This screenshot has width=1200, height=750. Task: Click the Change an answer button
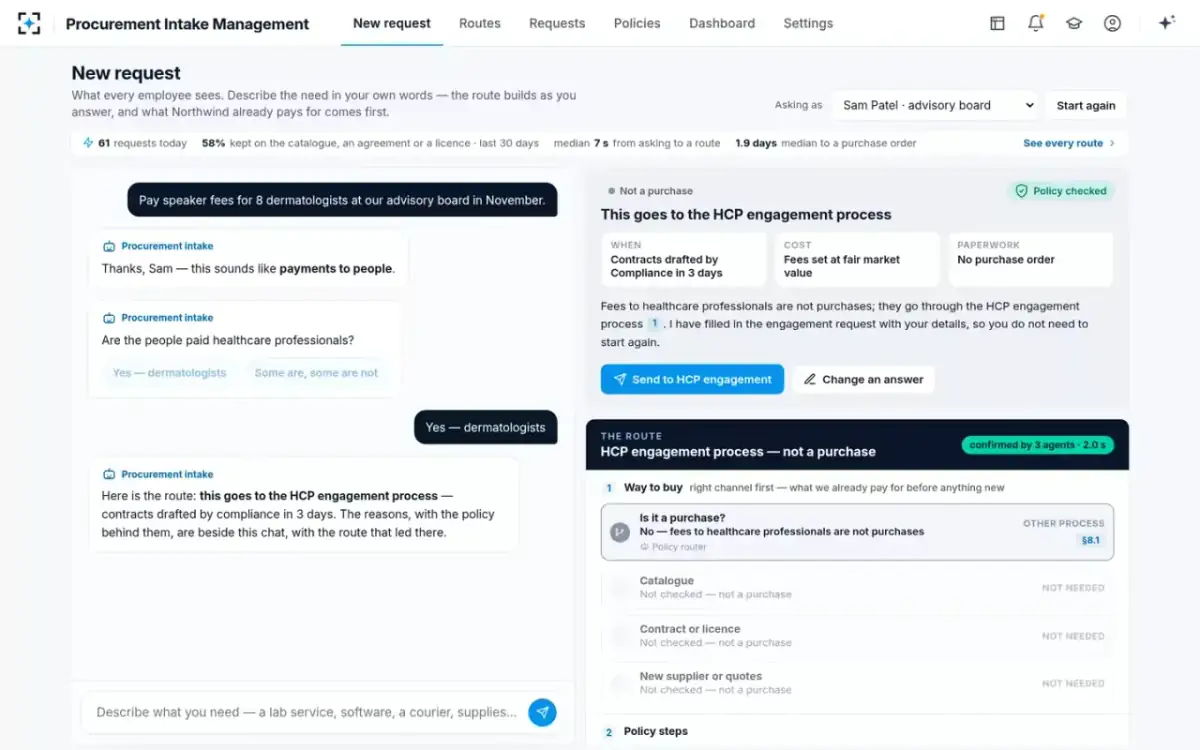pos(863,380)
